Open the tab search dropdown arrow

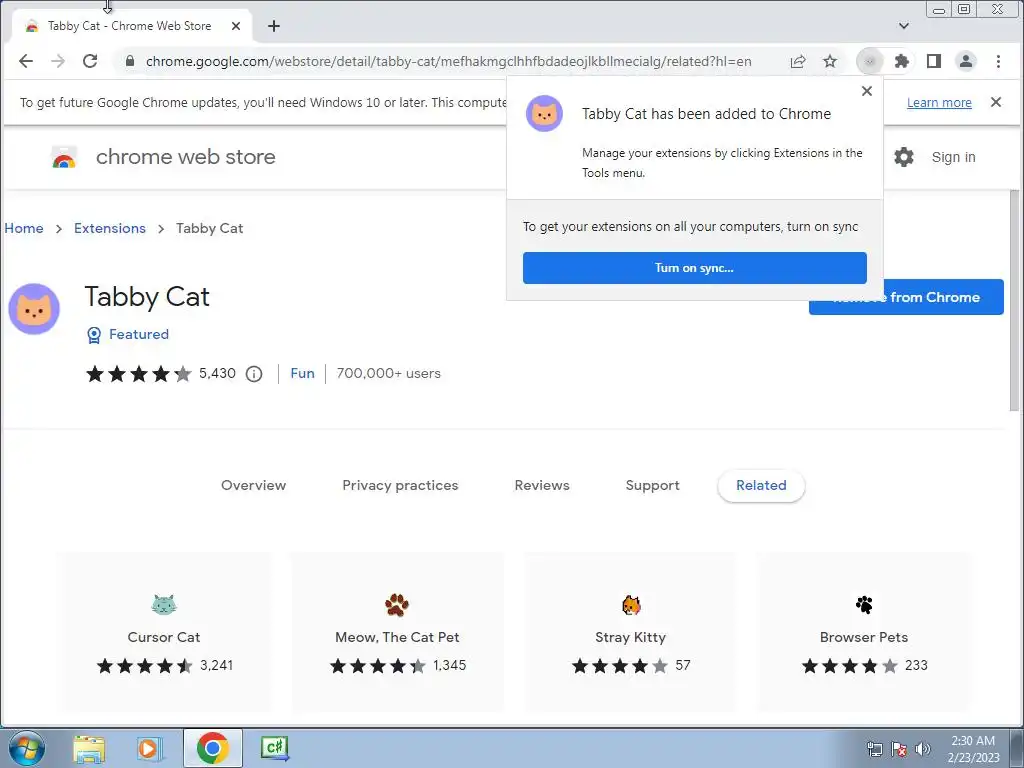tap(904, 26)
